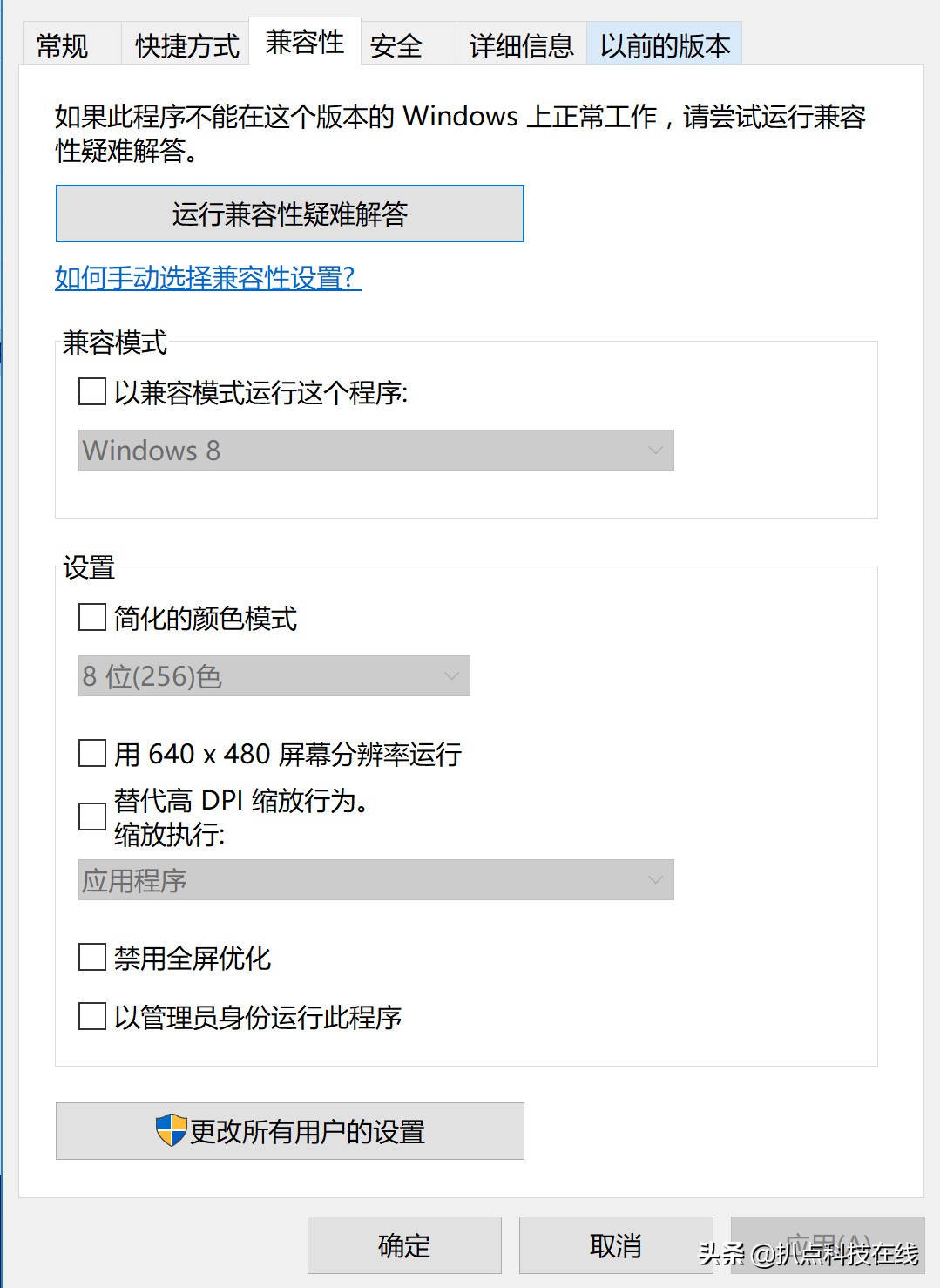Open the 8 位(256)色 color dropdown
Image resolution: width=940 pixels, height=1288 pixels.
coord(273,675)
